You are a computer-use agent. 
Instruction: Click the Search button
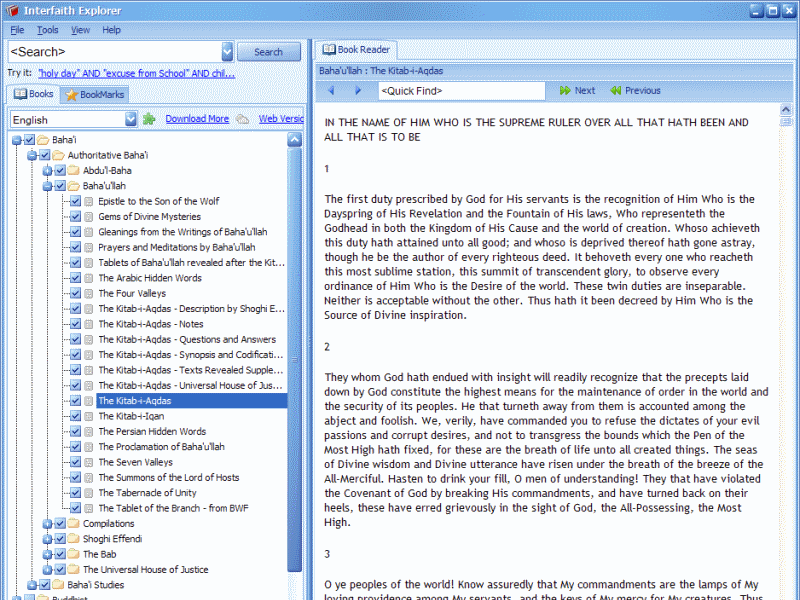click(268, 52)
